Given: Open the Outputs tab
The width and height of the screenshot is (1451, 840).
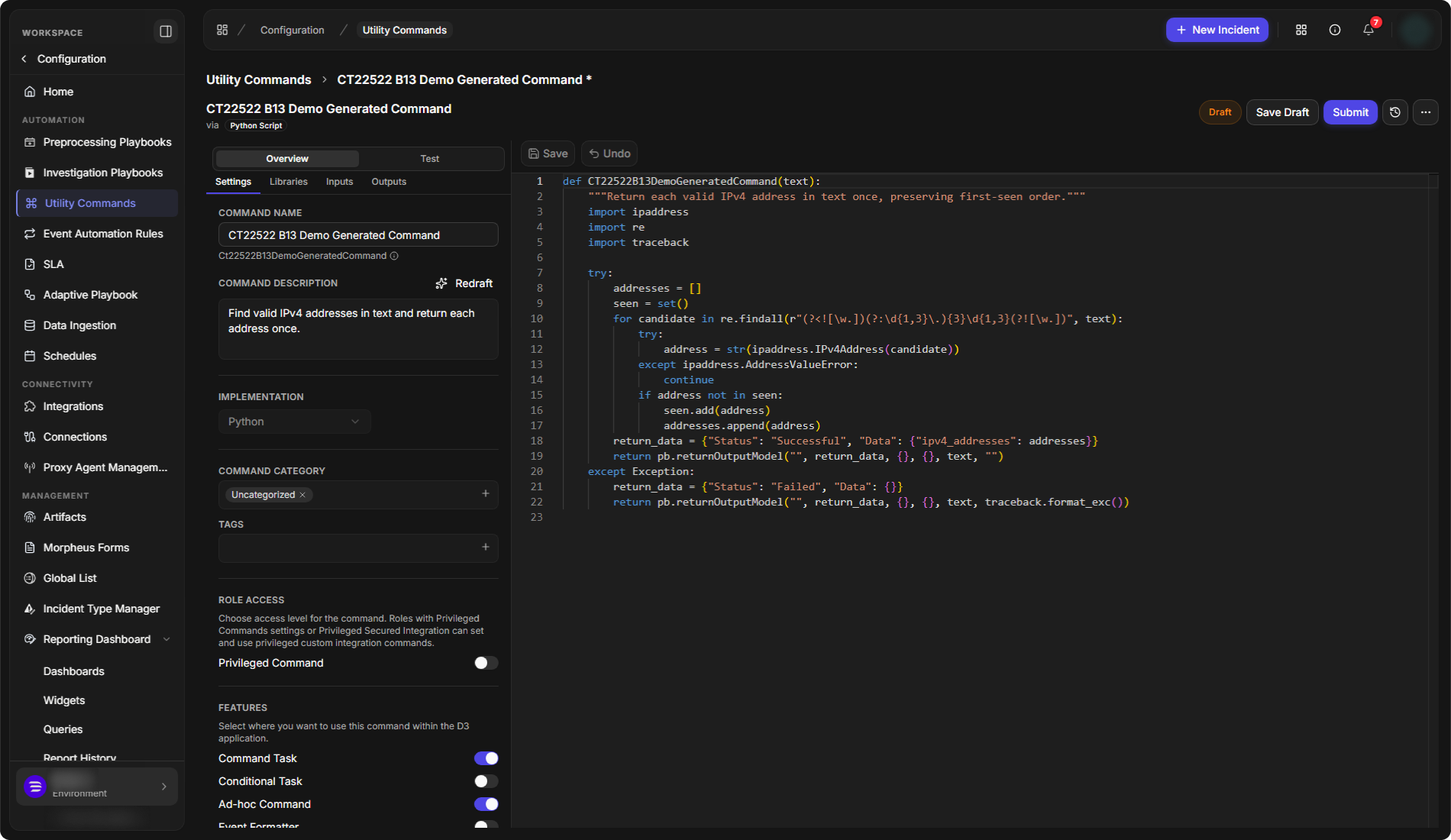Looking at the screenshot, I should (x=389, y=182).
